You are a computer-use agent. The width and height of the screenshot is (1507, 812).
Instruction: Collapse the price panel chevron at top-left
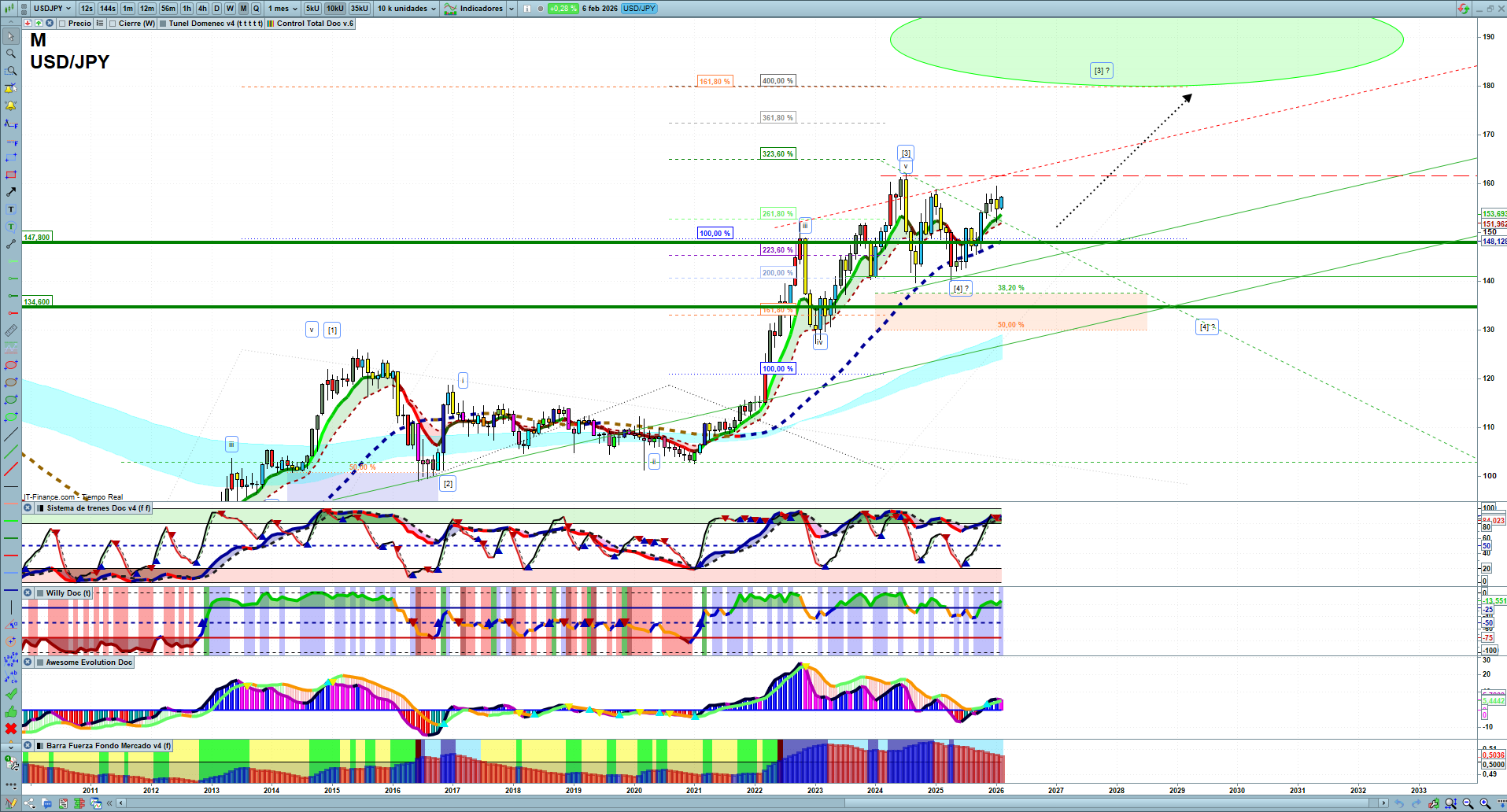[9, 24]
